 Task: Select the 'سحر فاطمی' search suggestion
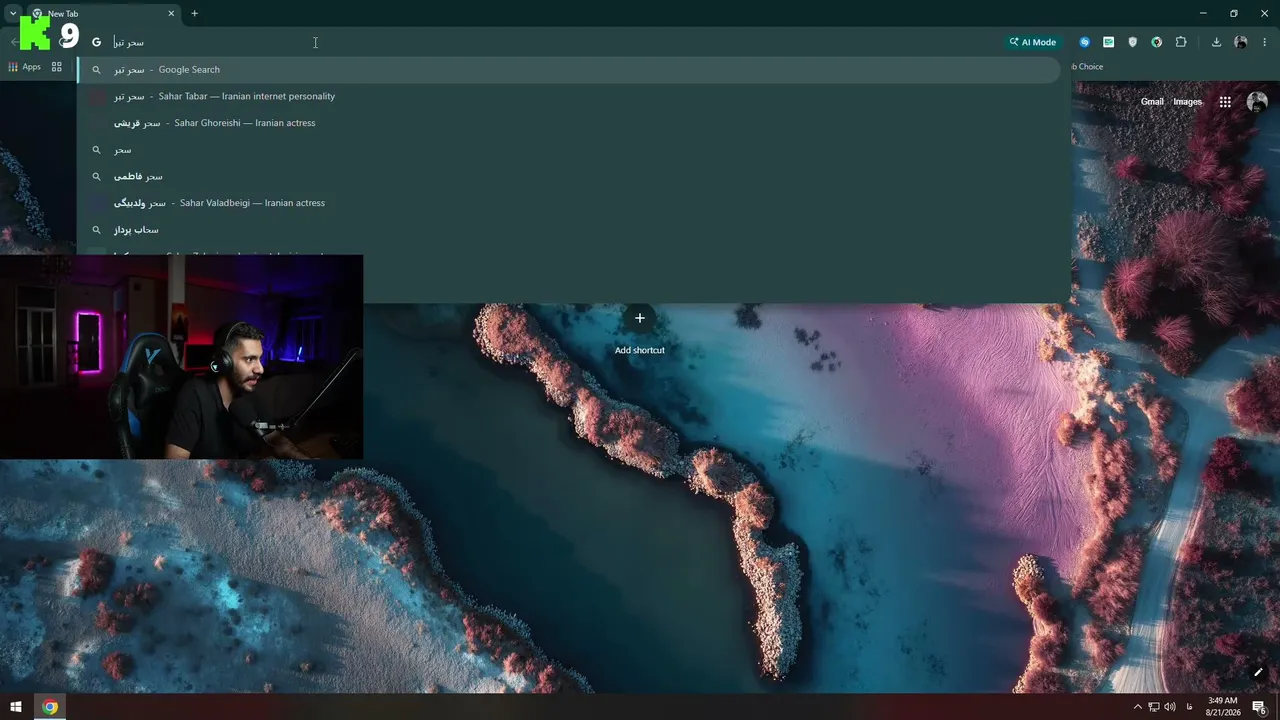[568, 176]
